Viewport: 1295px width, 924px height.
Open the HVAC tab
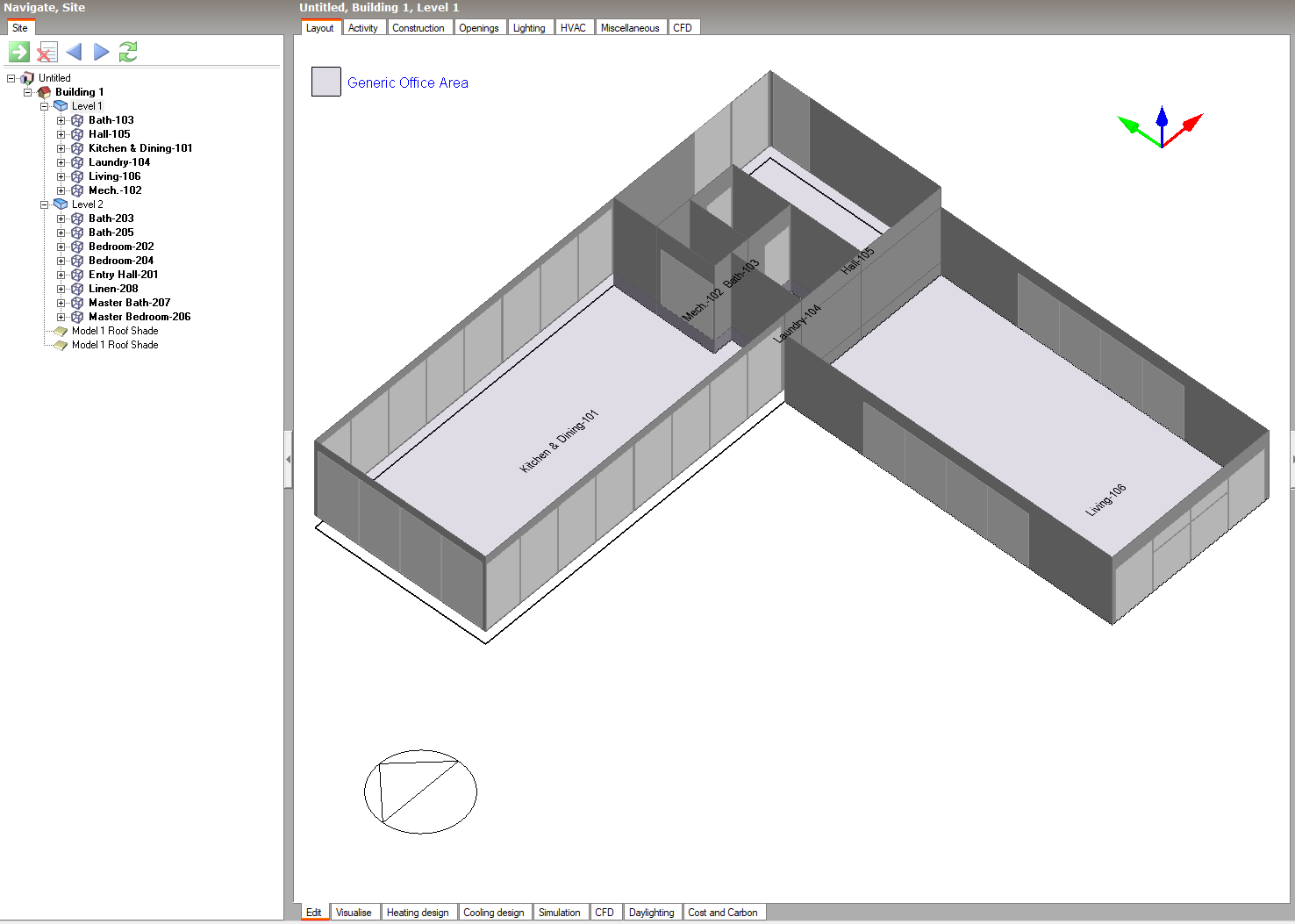[573, 28]
